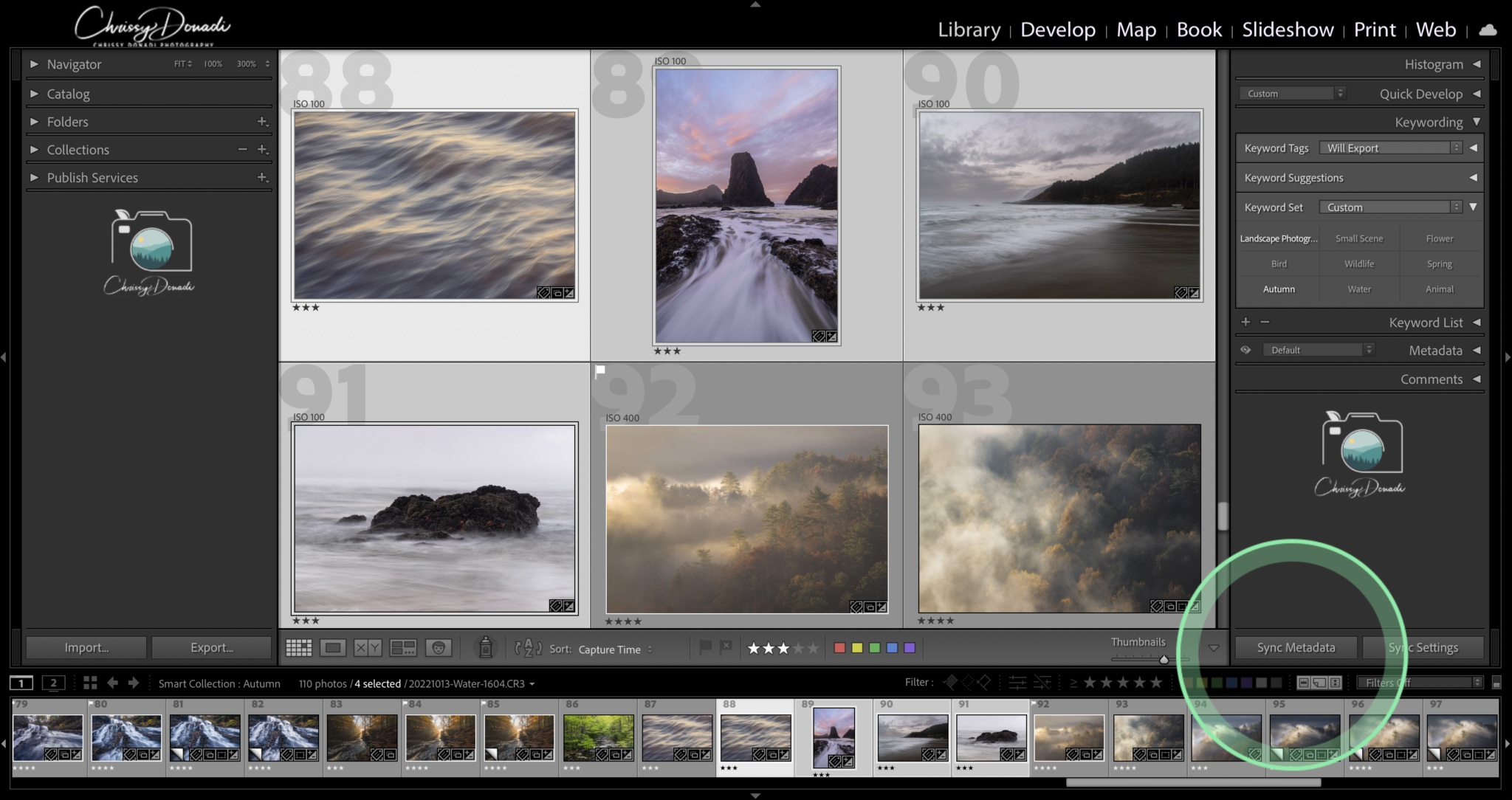Viewport: 1512px width, 800px height.
Task: Open the Filters Off dropdown
Action: (1417, 682)
